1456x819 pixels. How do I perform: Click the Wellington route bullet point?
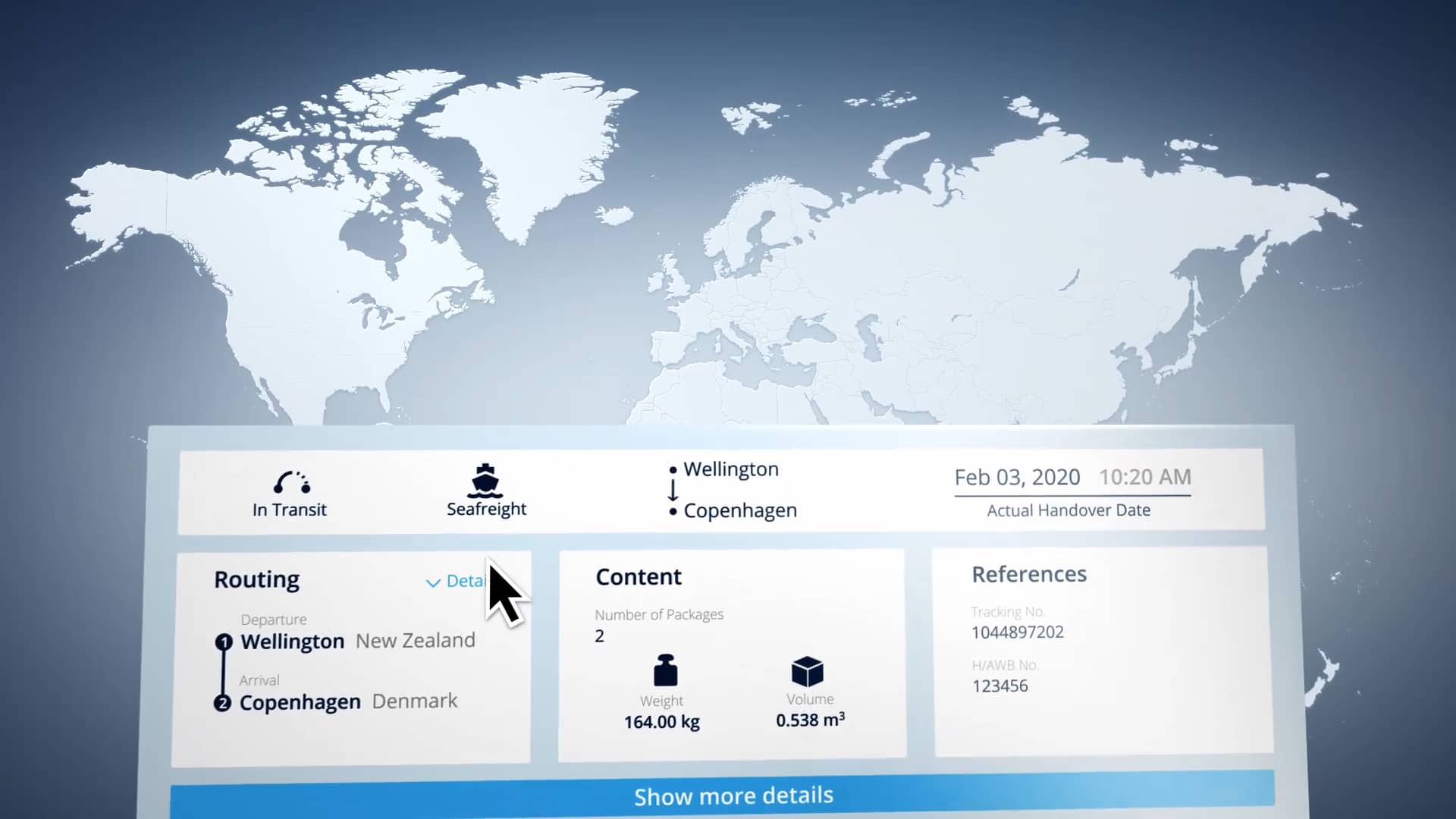point(673,469)
